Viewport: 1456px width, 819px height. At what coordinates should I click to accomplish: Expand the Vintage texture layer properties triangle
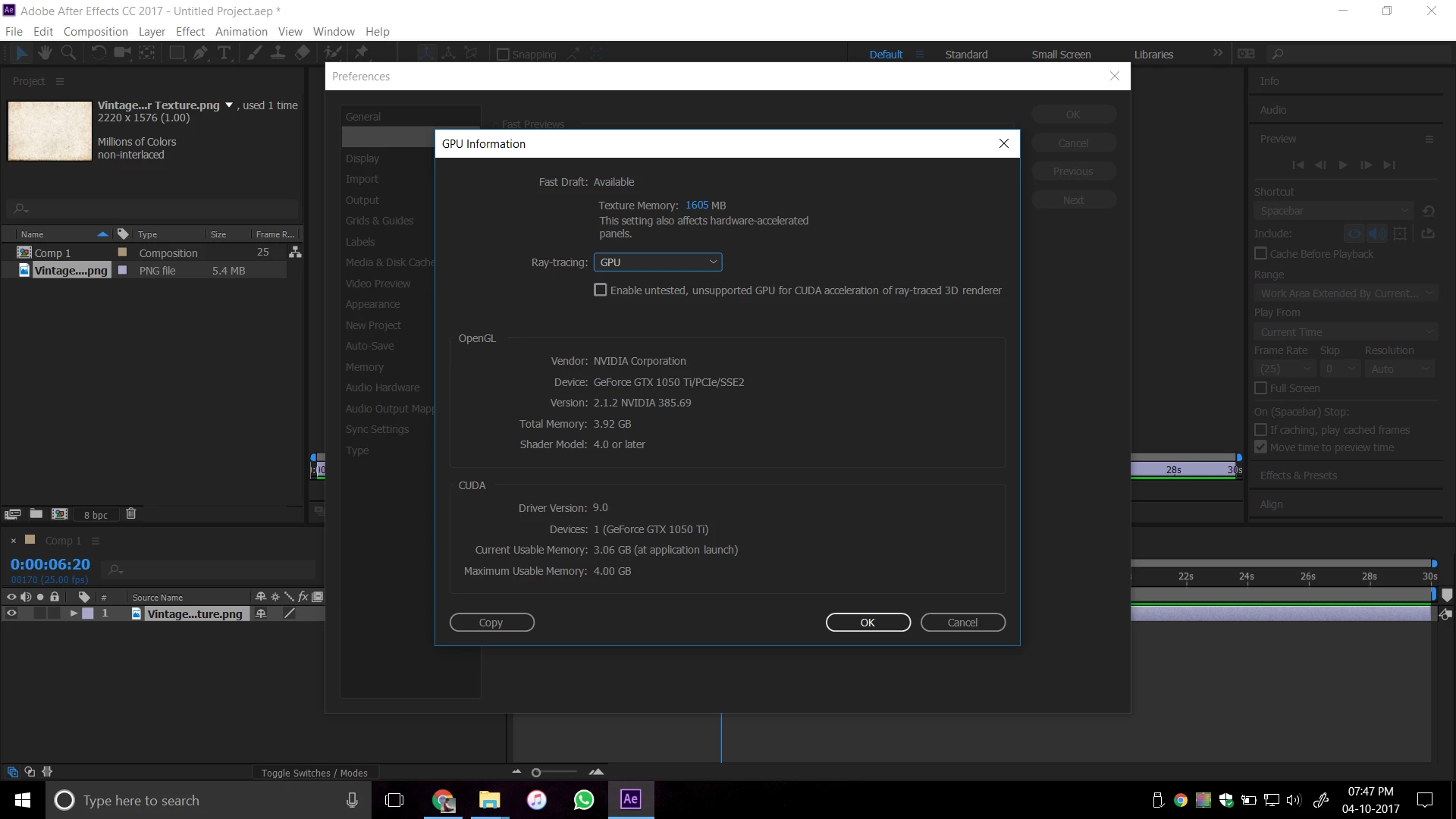click(x=74, y=613)
